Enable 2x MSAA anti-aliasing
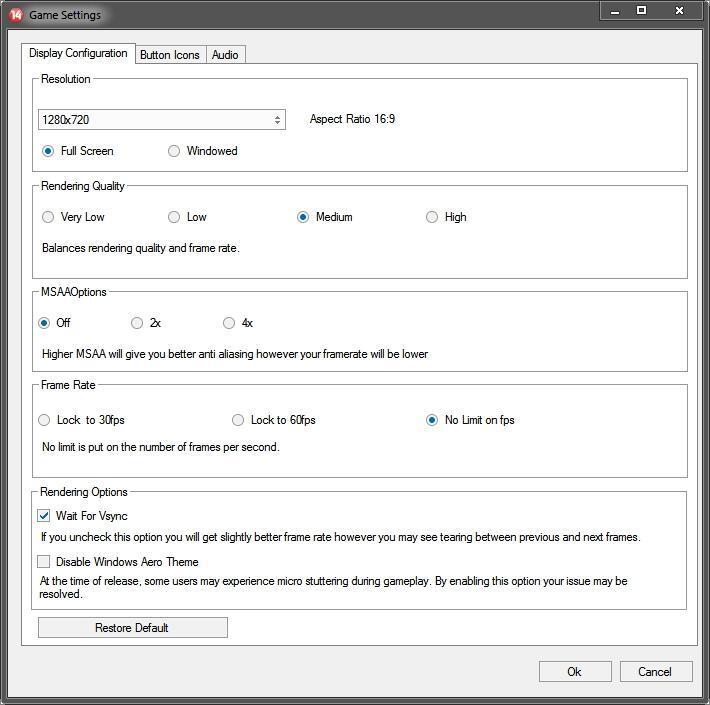The height and width of the screenshot is (705, 710). tap(137, 323)
